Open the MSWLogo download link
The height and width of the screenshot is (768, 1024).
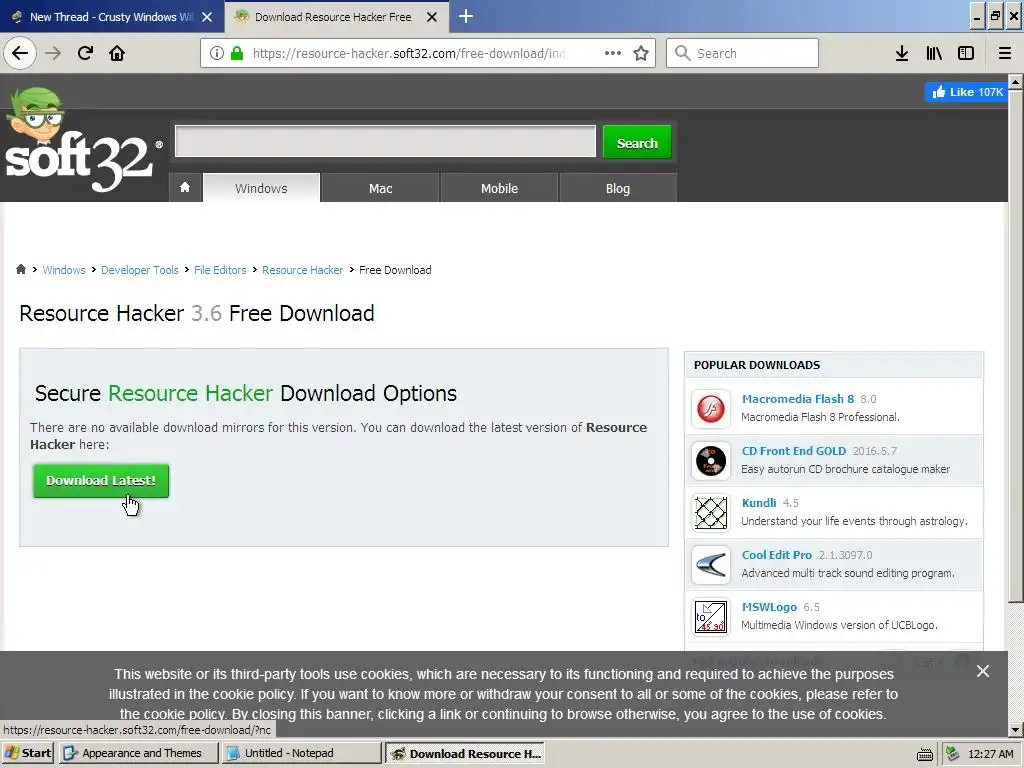769,607
